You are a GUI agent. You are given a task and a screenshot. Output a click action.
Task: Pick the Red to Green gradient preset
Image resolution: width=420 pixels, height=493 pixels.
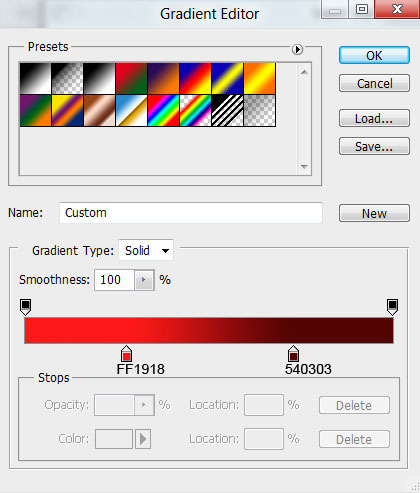(131, 78)
